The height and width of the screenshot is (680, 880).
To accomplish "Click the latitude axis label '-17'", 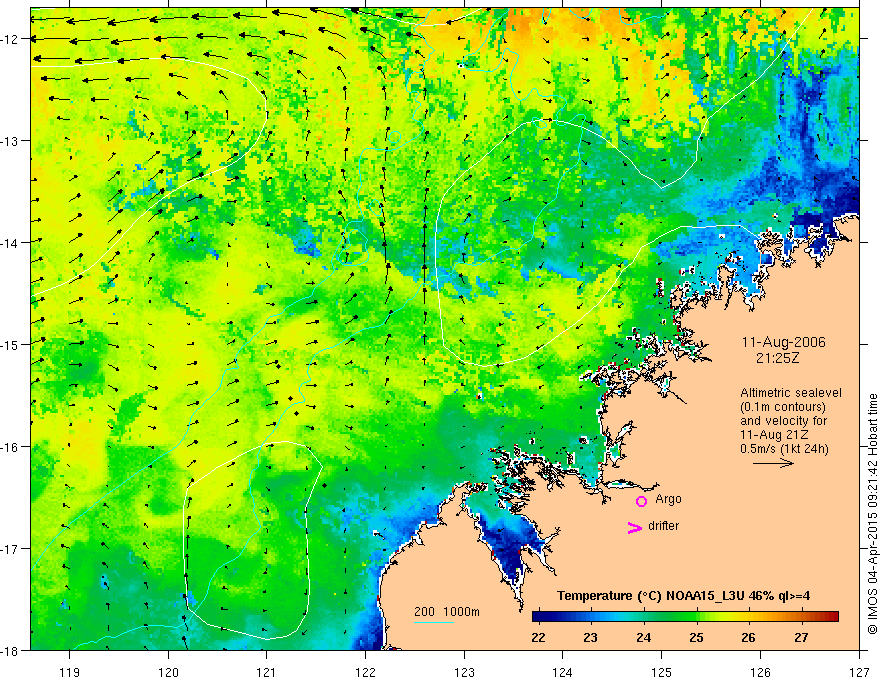I will 11,548.
